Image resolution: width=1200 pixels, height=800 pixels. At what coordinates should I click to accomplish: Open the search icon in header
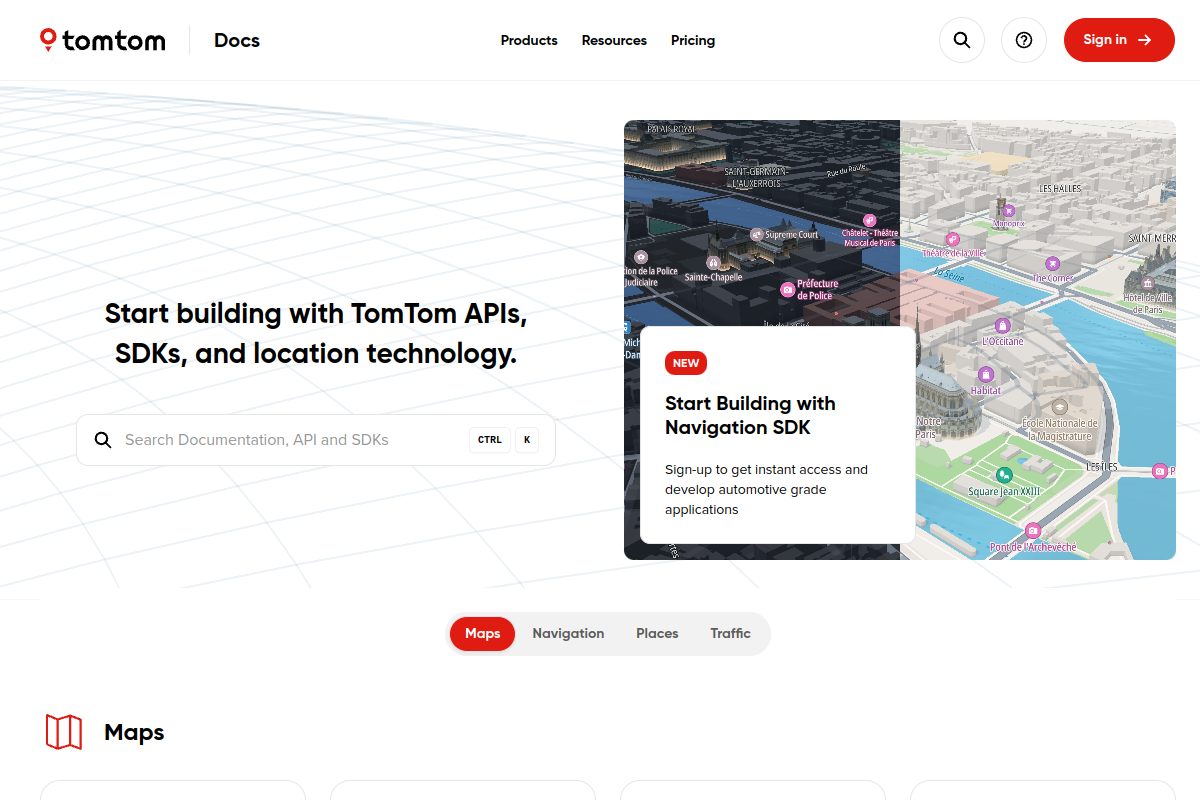coord(962,40)
